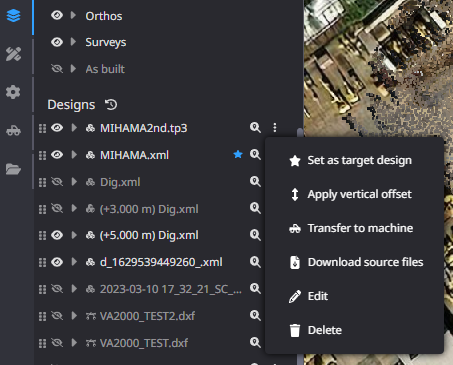Viewport: 453px width, 365px height.
Task: Expand the As built group
Action: (x=73, y=69)
